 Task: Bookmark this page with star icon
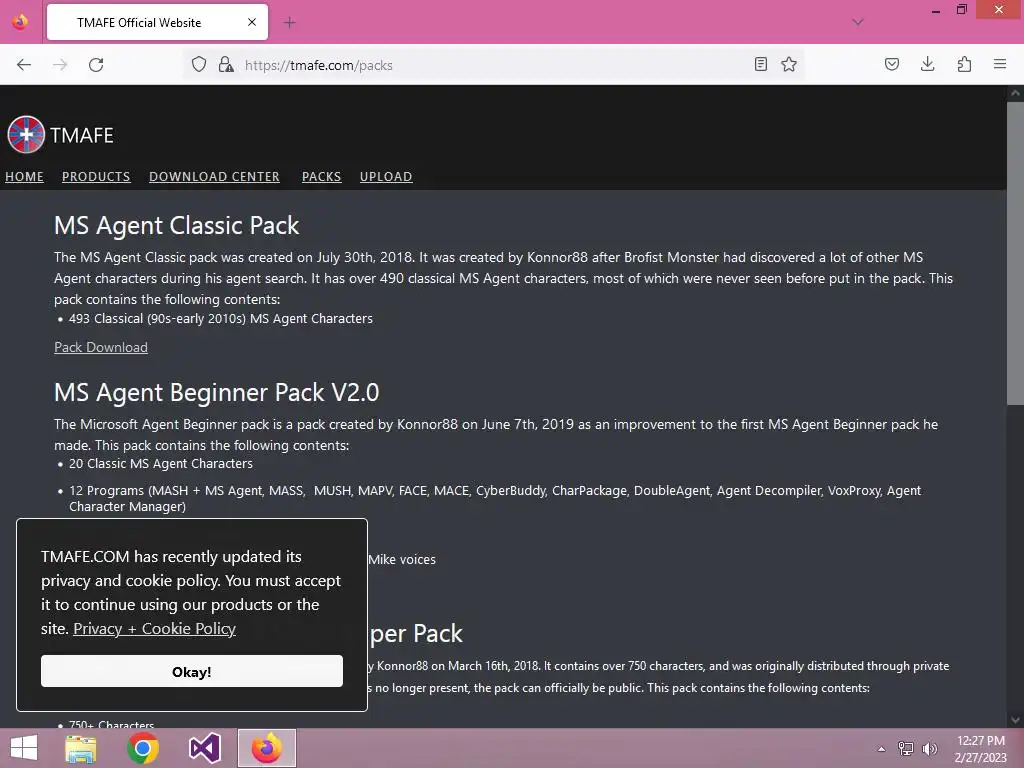(x=789, y=64)
